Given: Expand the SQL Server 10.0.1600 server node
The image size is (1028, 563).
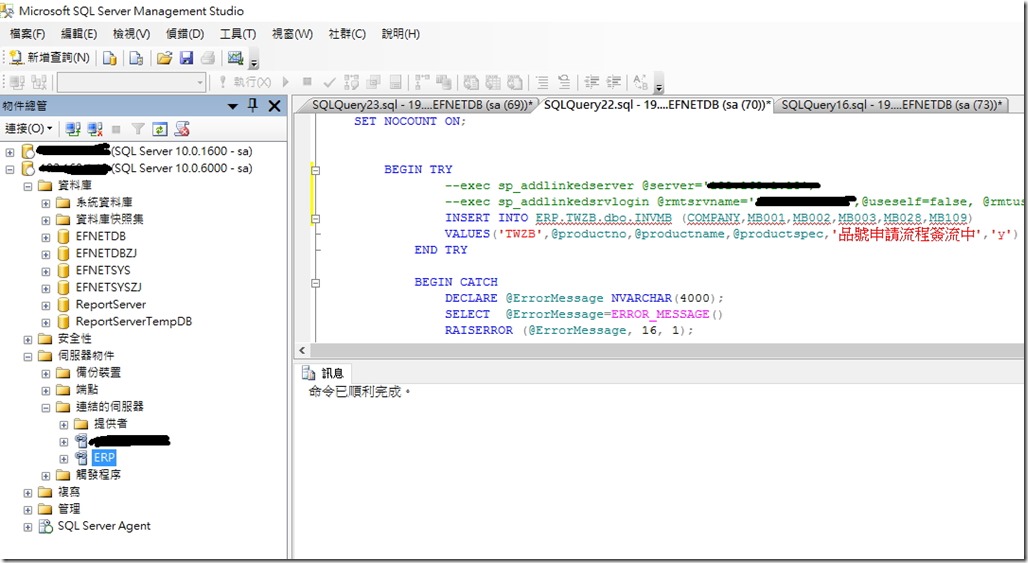Looking at the screenshot, I should click(9, 152).
